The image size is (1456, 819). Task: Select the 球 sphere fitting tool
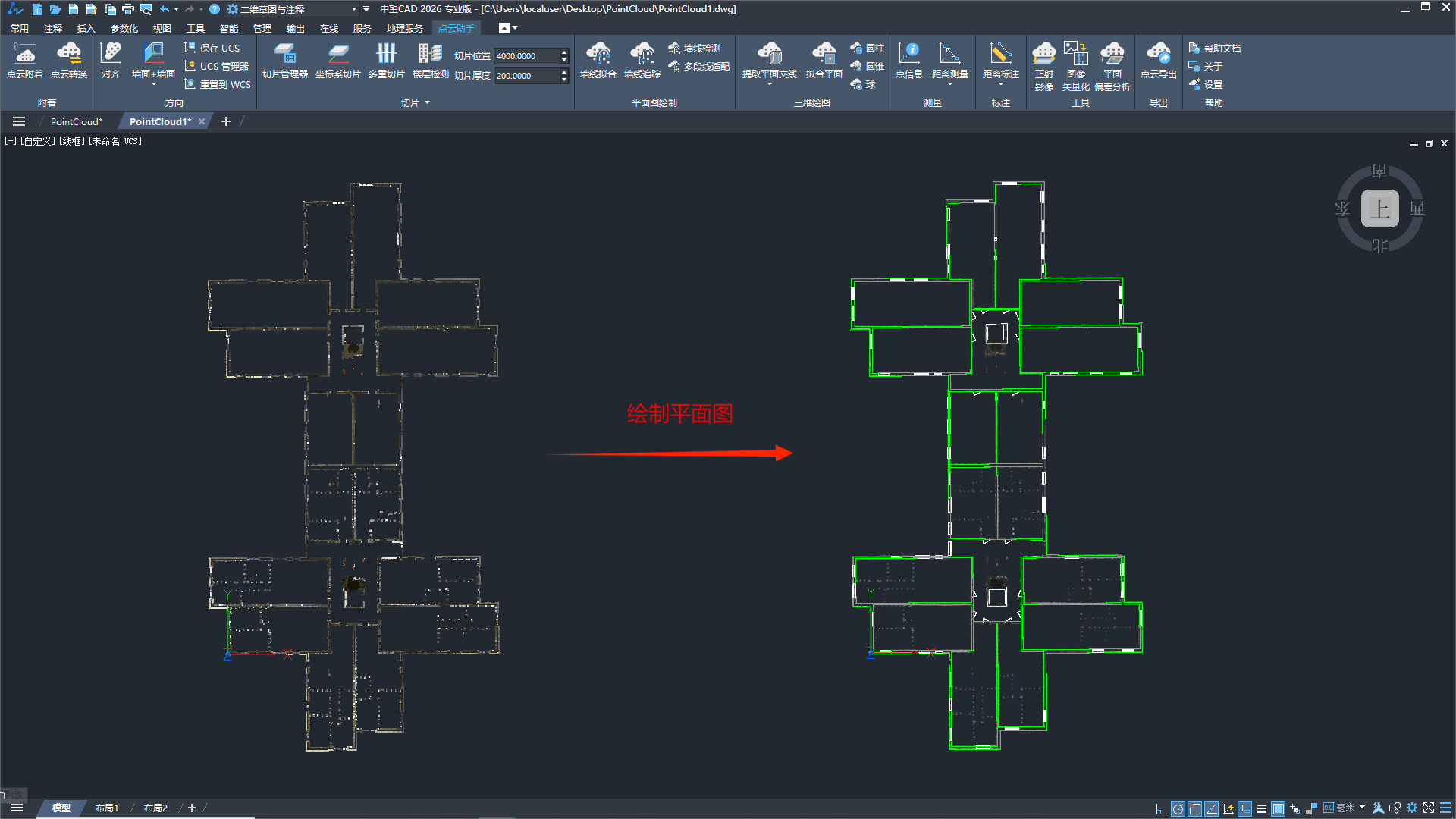(864, 85)
